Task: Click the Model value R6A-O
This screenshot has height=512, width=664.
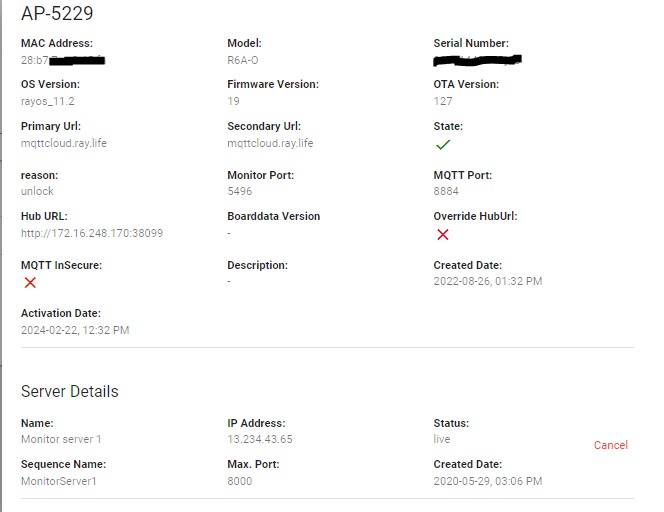Action: (x=244, y=60)
